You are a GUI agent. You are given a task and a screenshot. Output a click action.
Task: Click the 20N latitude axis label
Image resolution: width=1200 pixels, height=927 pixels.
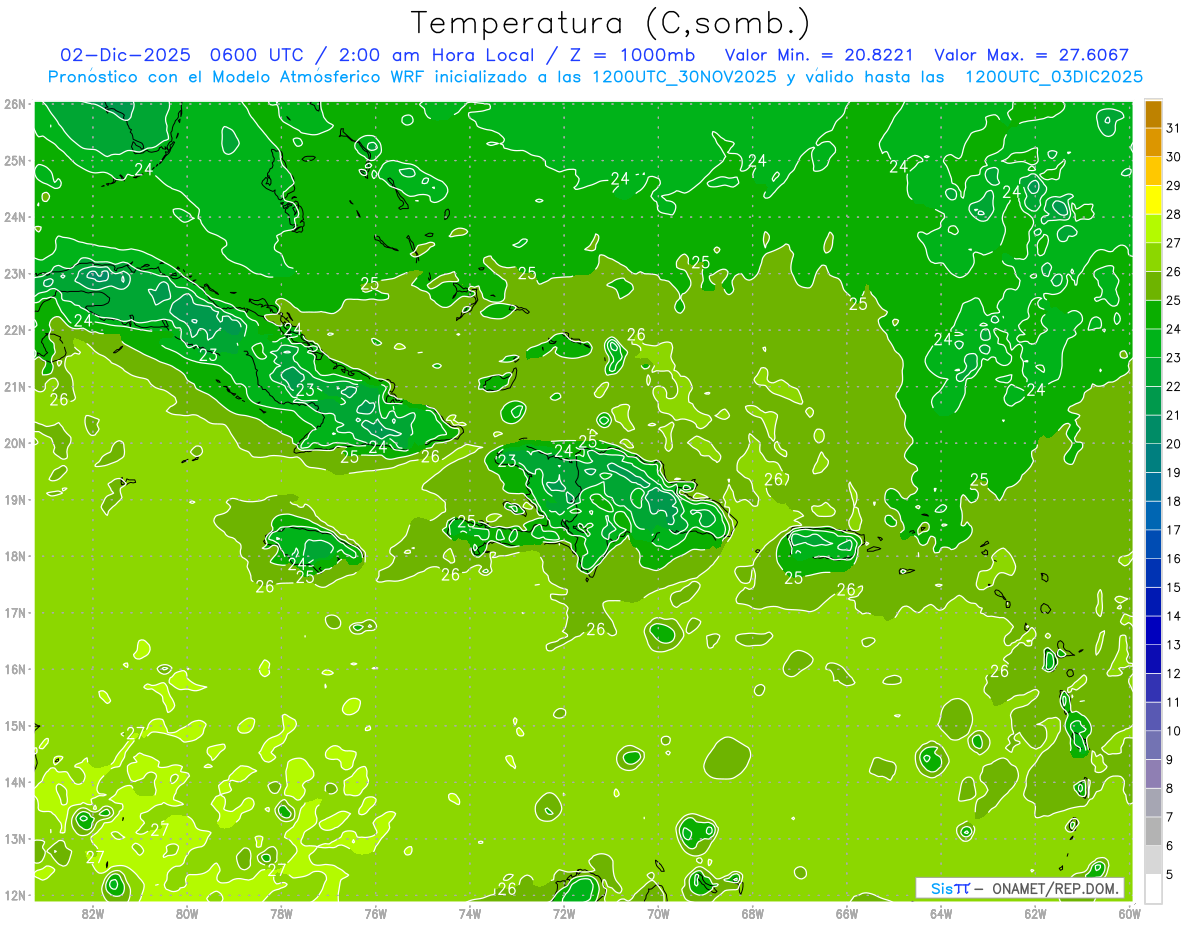point(14,443)
